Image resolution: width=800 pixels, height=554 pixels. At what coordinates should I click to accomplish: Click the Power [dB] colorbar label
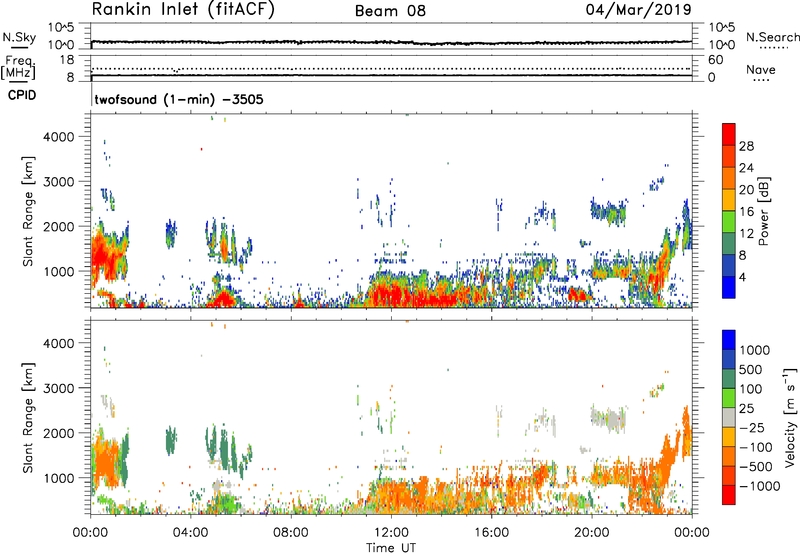[x=763, y=211]
